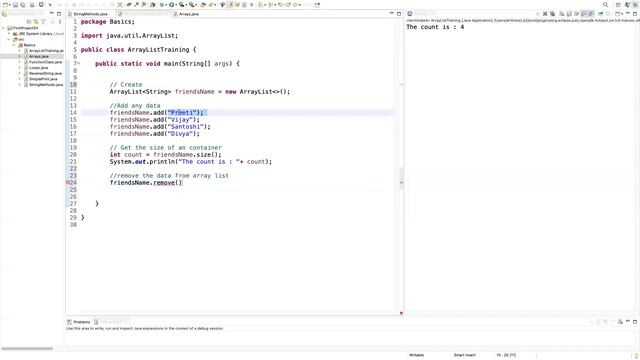Open the Problems tab in bottom panel
The width and height of the screenshot is (640, 360).
coord(82,322)
